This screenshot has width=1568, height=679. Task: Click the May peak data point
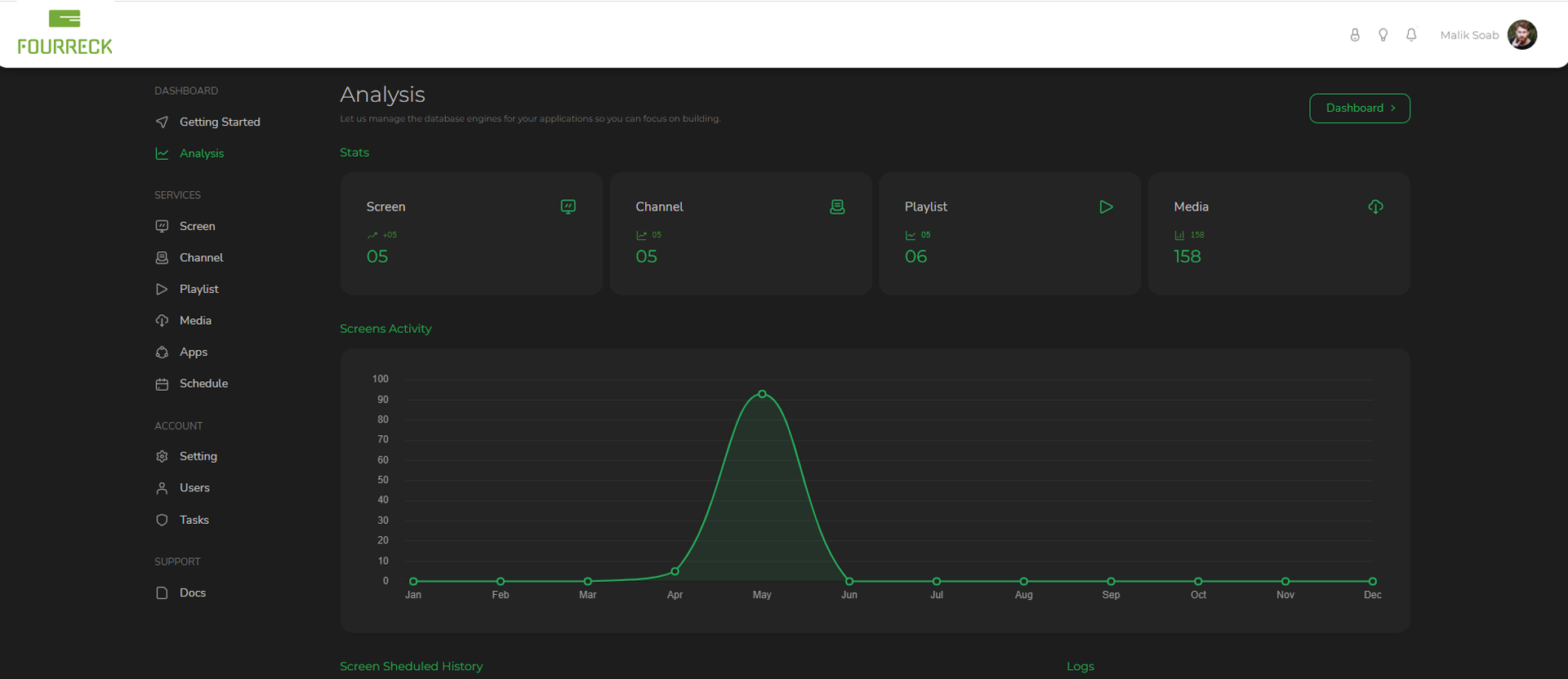point(762,394)
